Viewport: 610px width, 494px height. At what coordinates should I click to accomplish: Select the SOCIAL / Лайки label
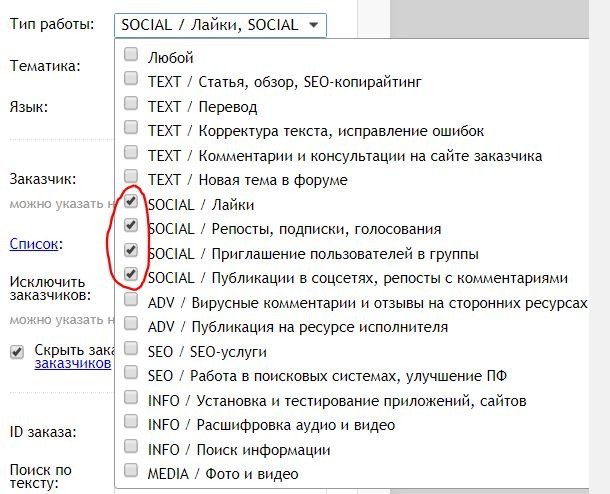coord(201,205)
